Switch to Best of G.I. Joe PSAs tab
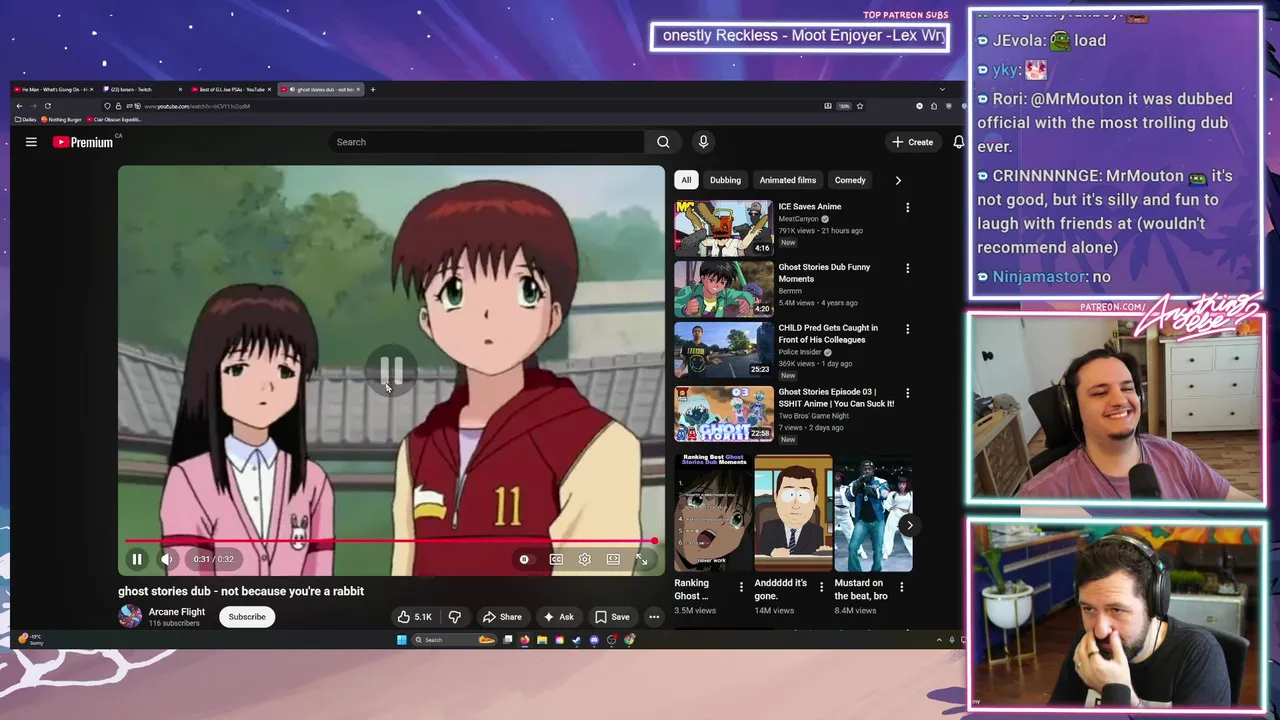The height and width of the screenshot is (720, 1280). click(232, 90)
